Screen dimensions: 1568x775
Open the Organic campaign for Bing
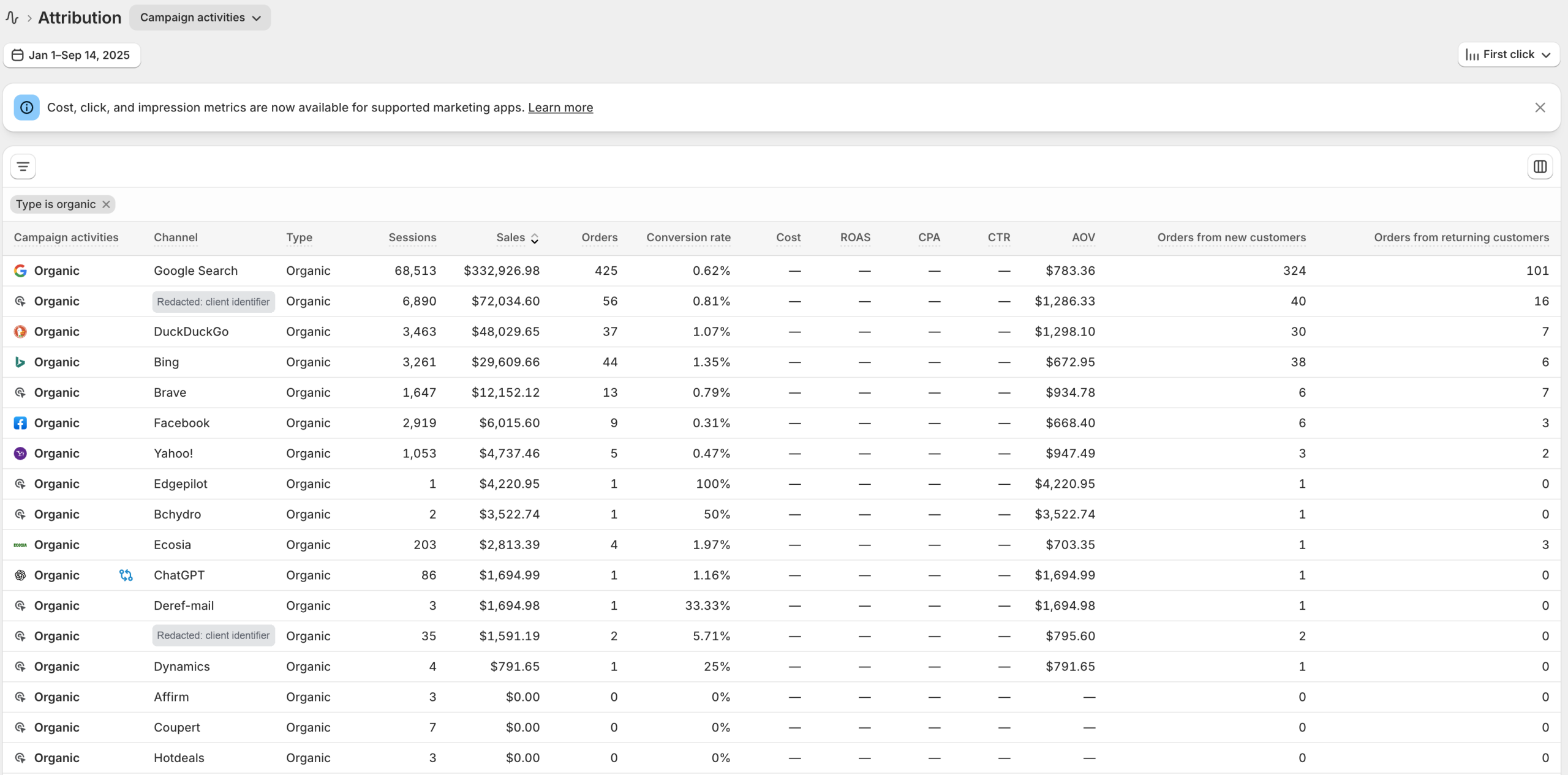click(57, 362)
